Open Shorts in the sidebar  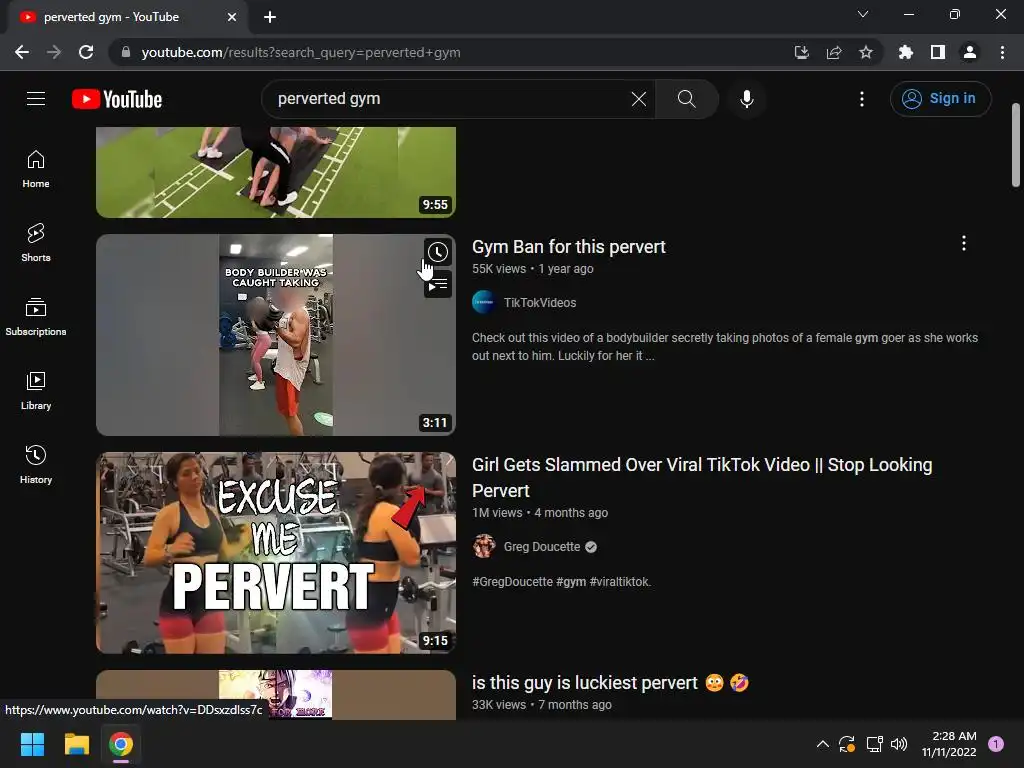pyautogui.click(x=36, y=243)
